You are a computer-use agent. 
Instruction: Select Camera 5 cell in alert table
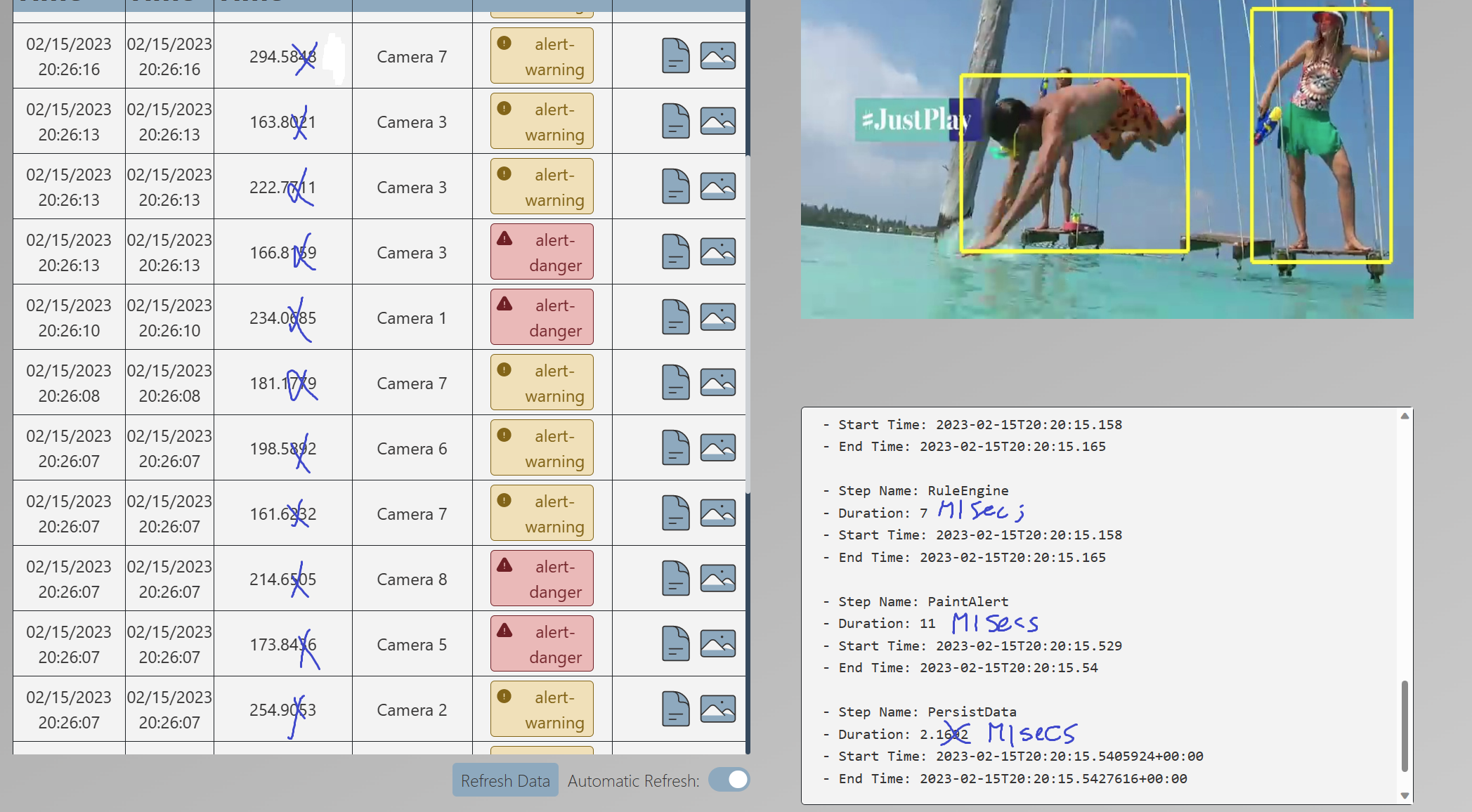[412, 644]
